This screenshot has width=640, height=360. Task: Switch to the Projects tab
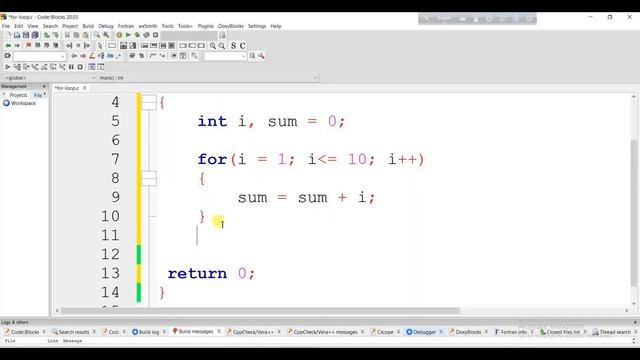(x=18, y=95)
